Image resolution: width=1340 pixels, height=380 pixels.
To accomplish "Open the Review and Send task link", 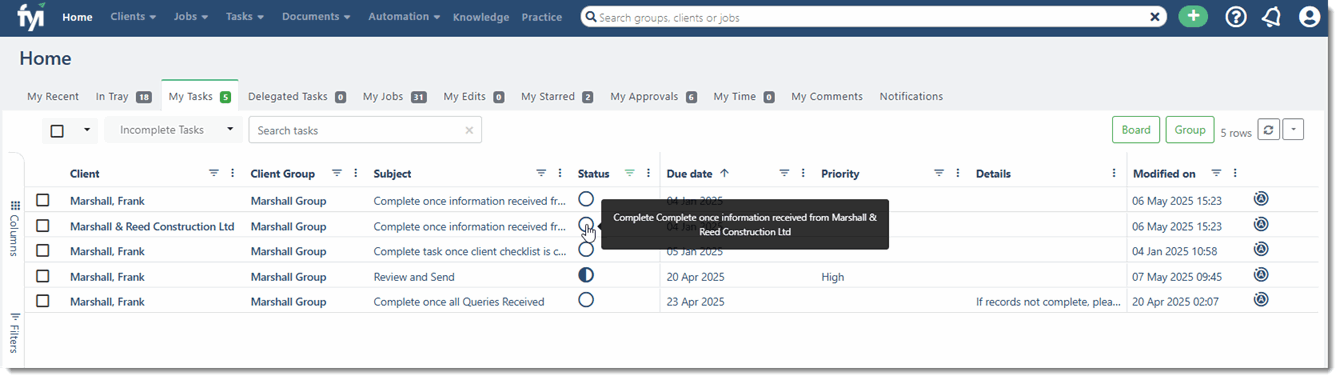I will pyautogui.click(x=414, y=277).
